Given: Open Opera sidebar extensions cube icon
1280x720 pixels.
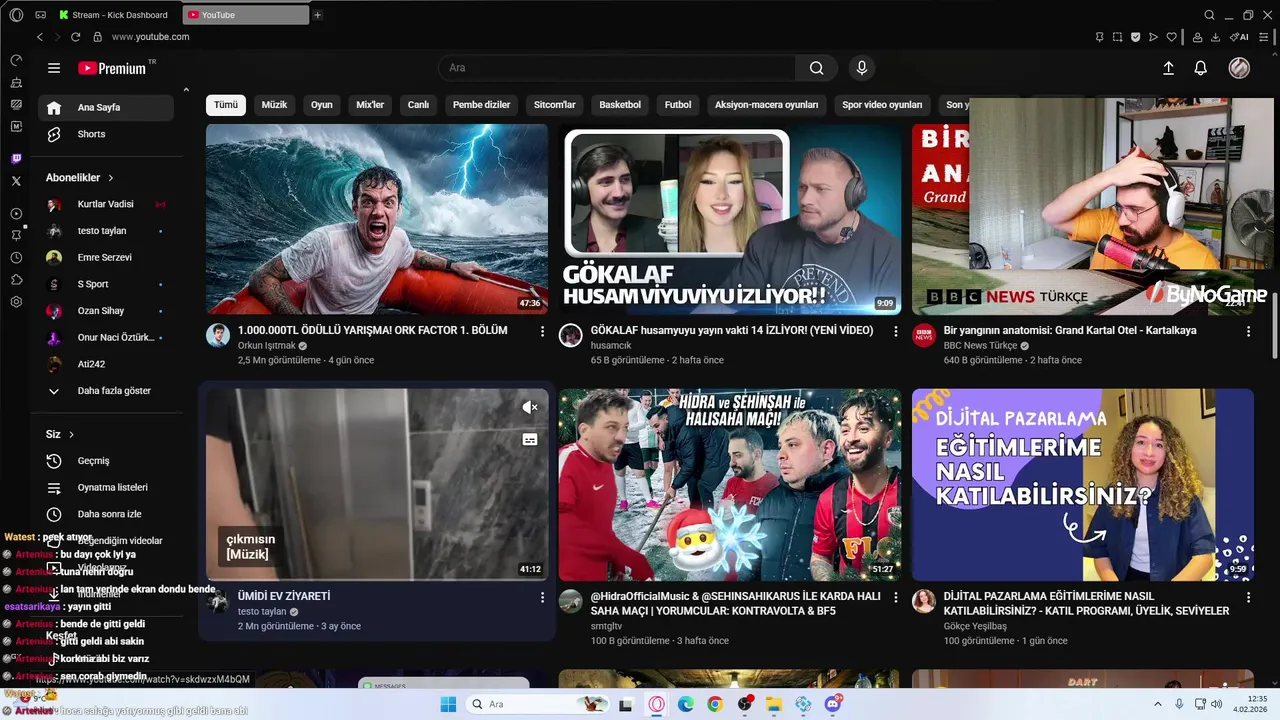Looking at the screenshot, I should [x=16, y=279].
